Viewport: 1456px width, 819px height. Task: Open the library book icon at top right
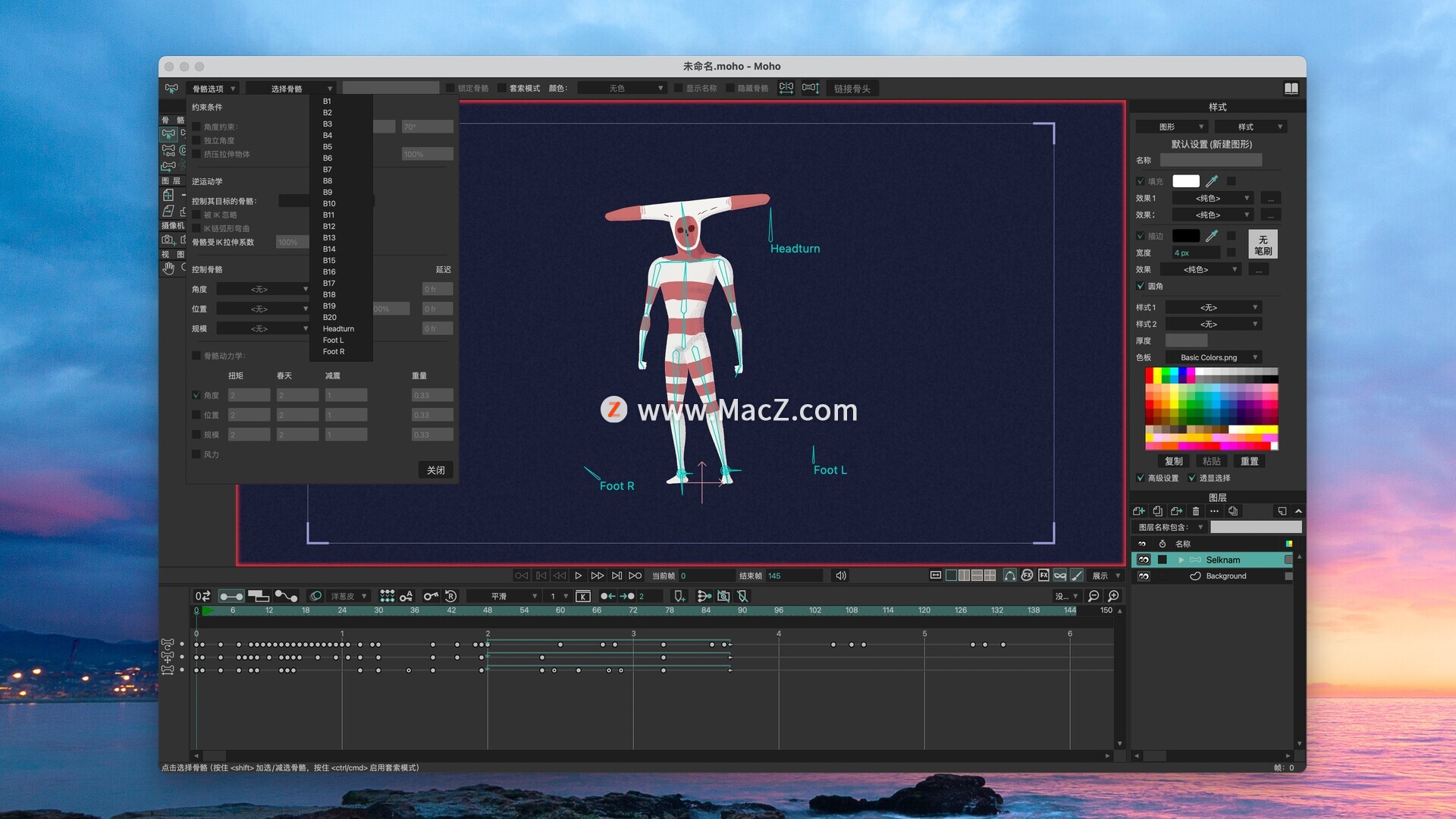[x=1291, y=89]
